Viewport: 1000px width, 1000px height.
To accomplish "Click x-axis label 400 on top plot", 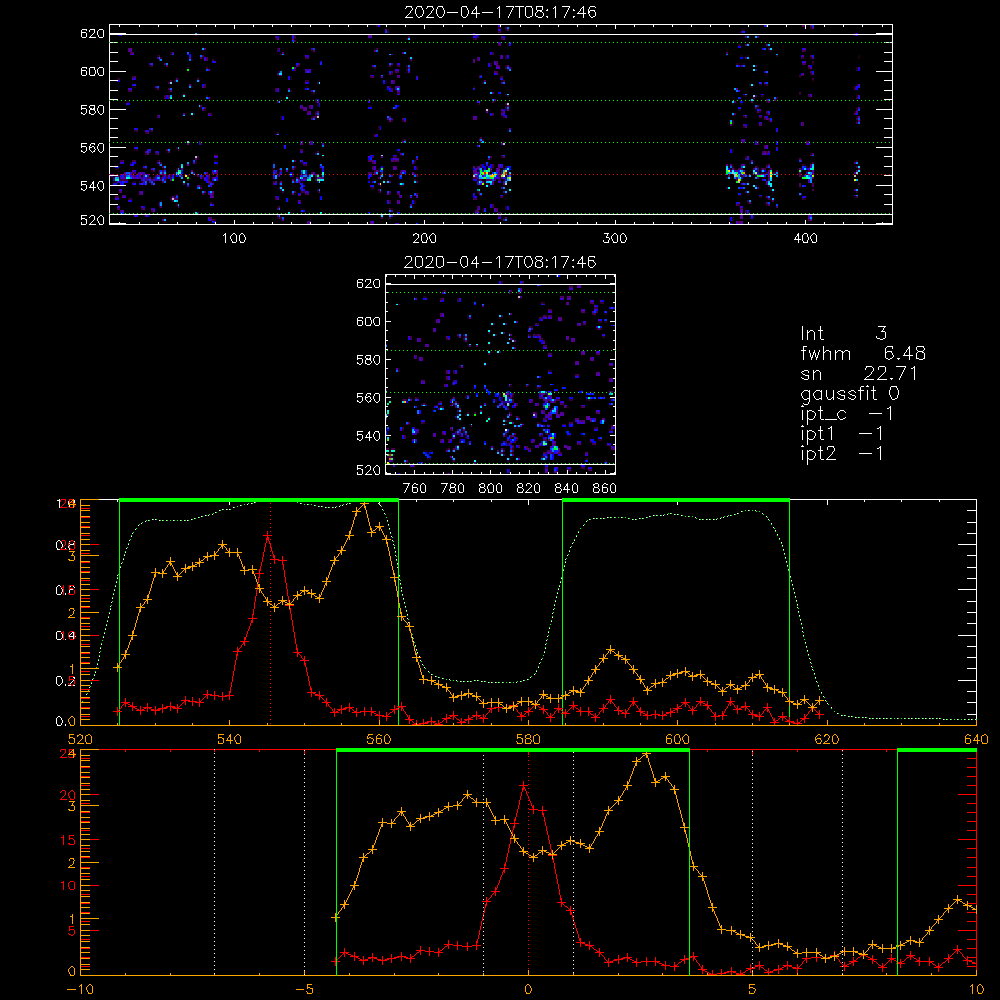I will coord(805,239).
